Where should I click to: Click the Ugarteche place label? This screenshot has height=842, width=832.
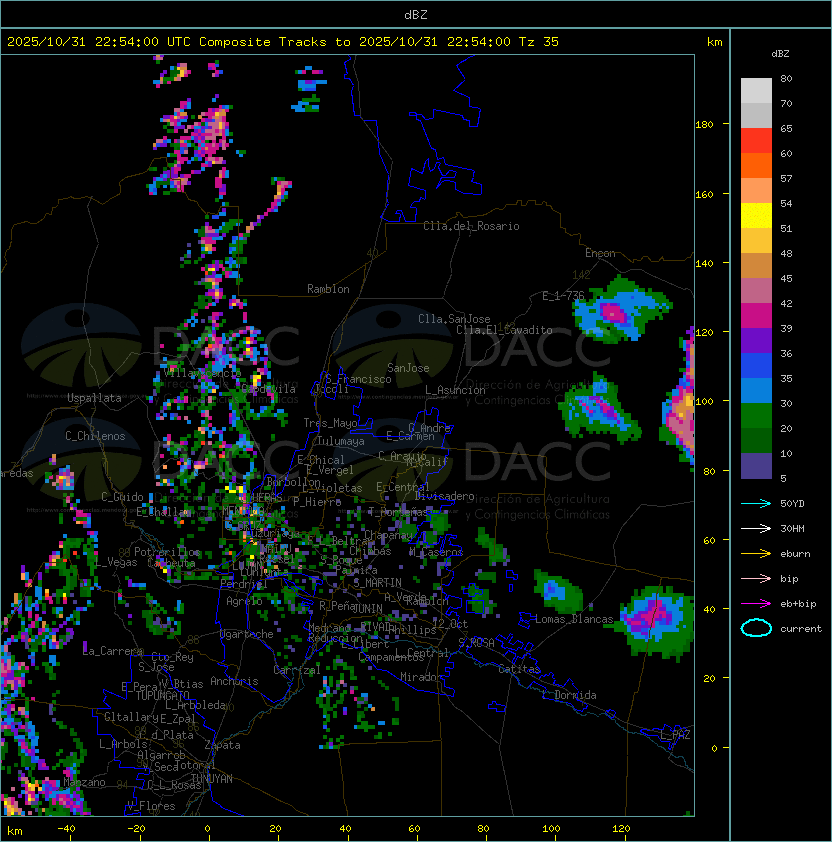(x=247, y=634)
